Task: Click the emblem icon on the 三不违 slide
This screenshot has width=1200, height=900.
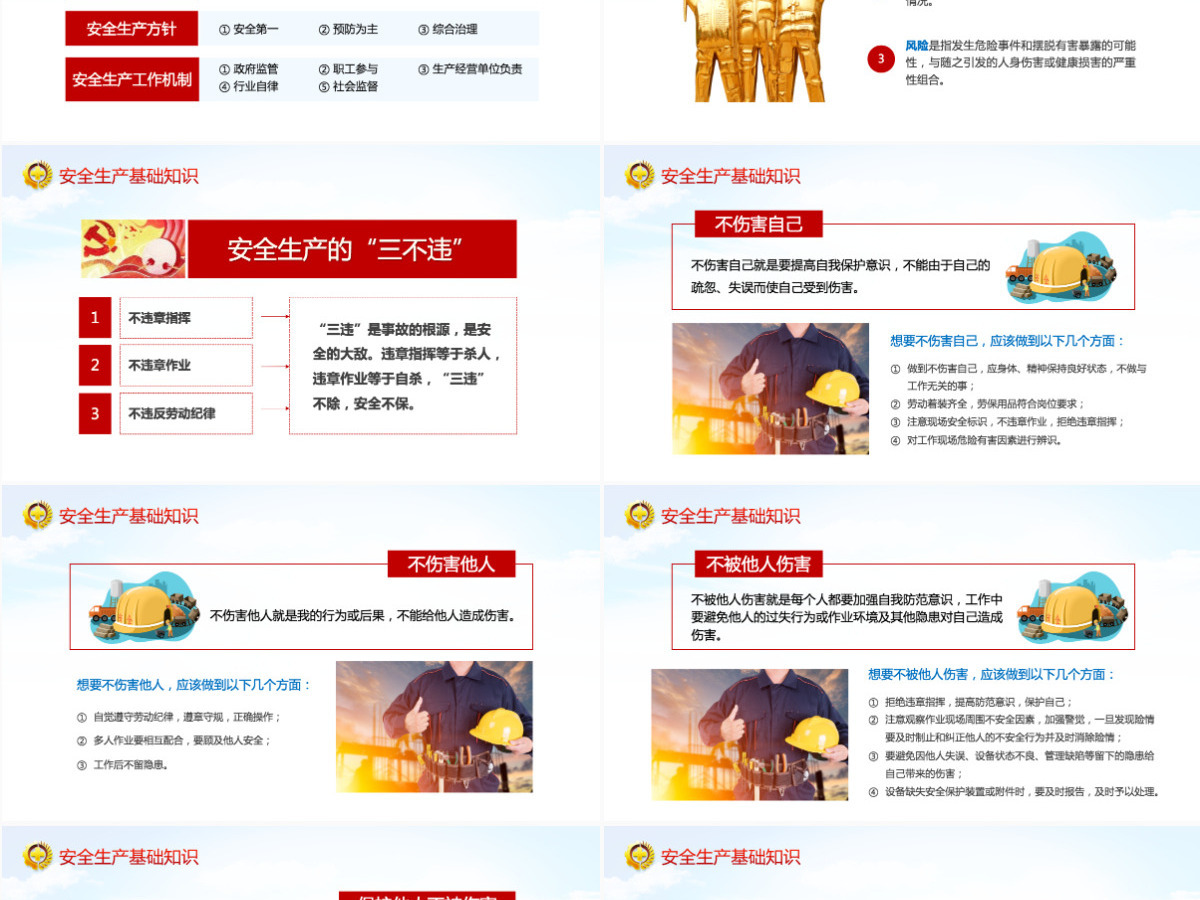Action: [x=38, y=175]
